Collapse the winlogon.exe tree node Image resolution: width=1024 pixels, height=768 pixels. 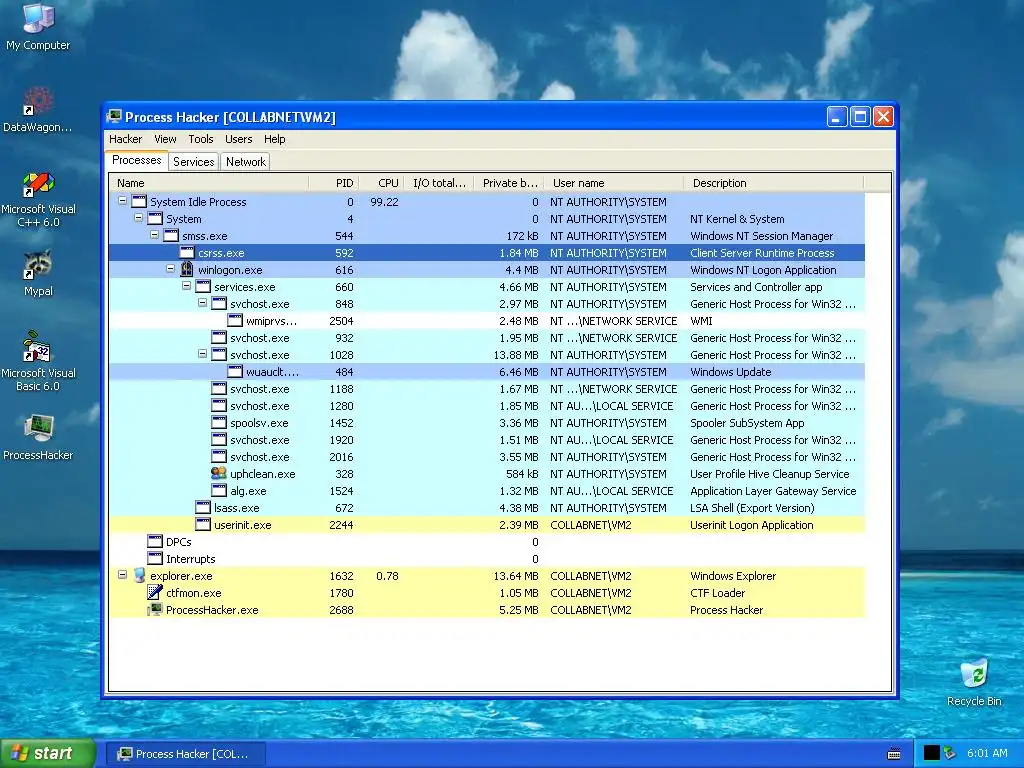pos(170,269)
